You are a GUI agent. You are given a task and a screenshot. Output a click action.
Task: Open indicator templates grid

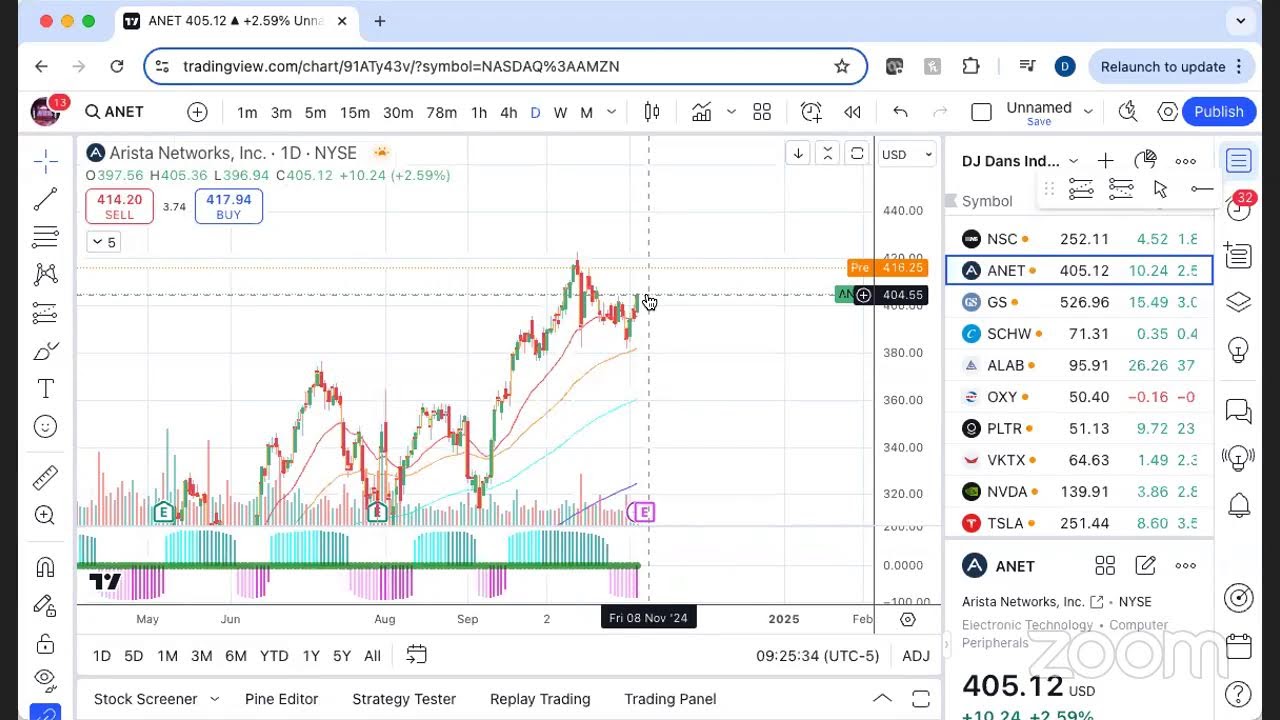click(x=762, y=112)
